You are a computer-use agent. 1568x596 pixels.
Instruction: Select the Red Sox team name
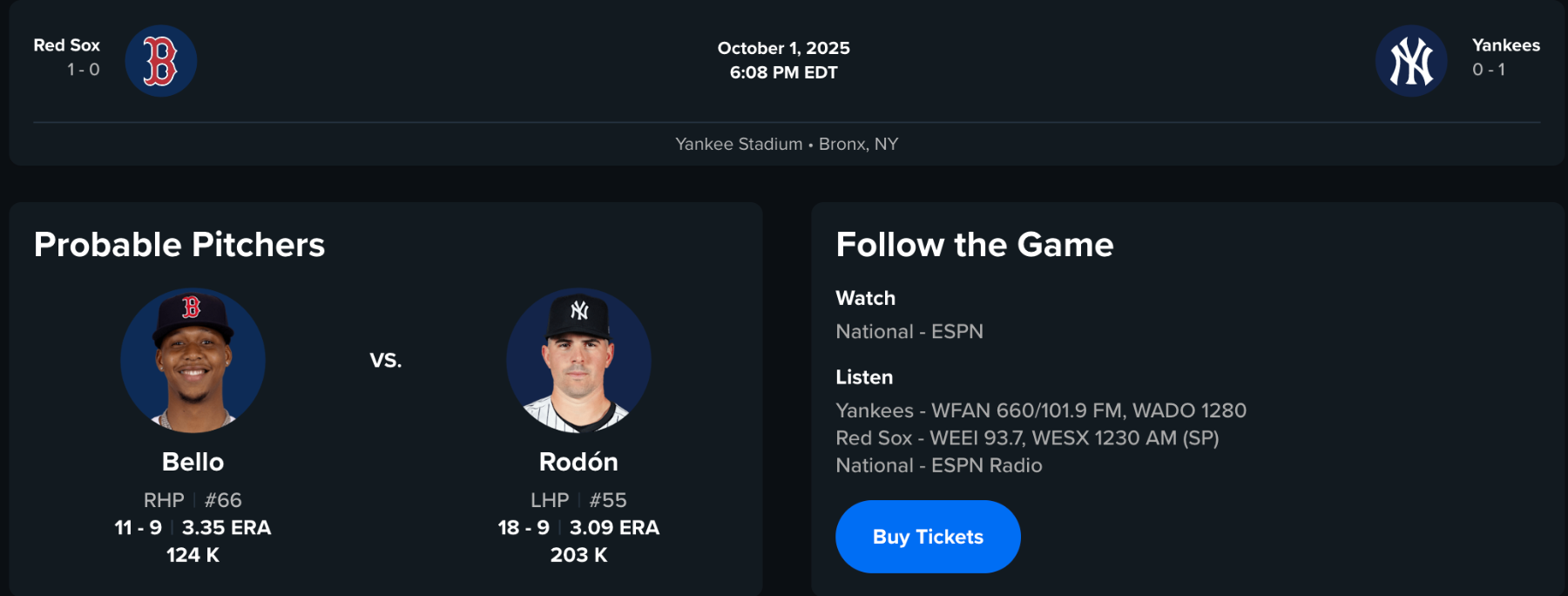(x=66, y=45)
